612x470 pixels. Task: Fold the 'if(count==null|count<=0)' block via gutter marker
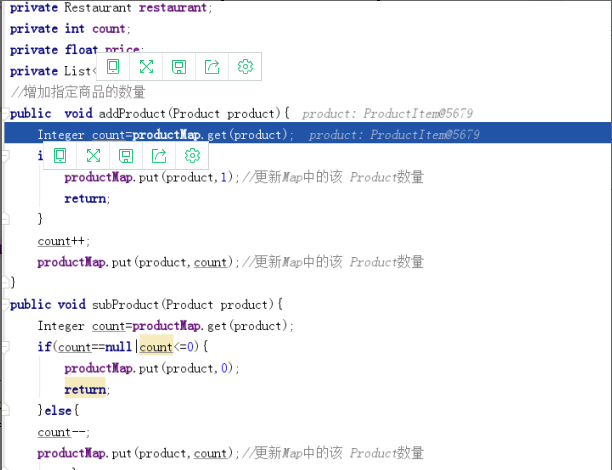(x=5, y=347)
